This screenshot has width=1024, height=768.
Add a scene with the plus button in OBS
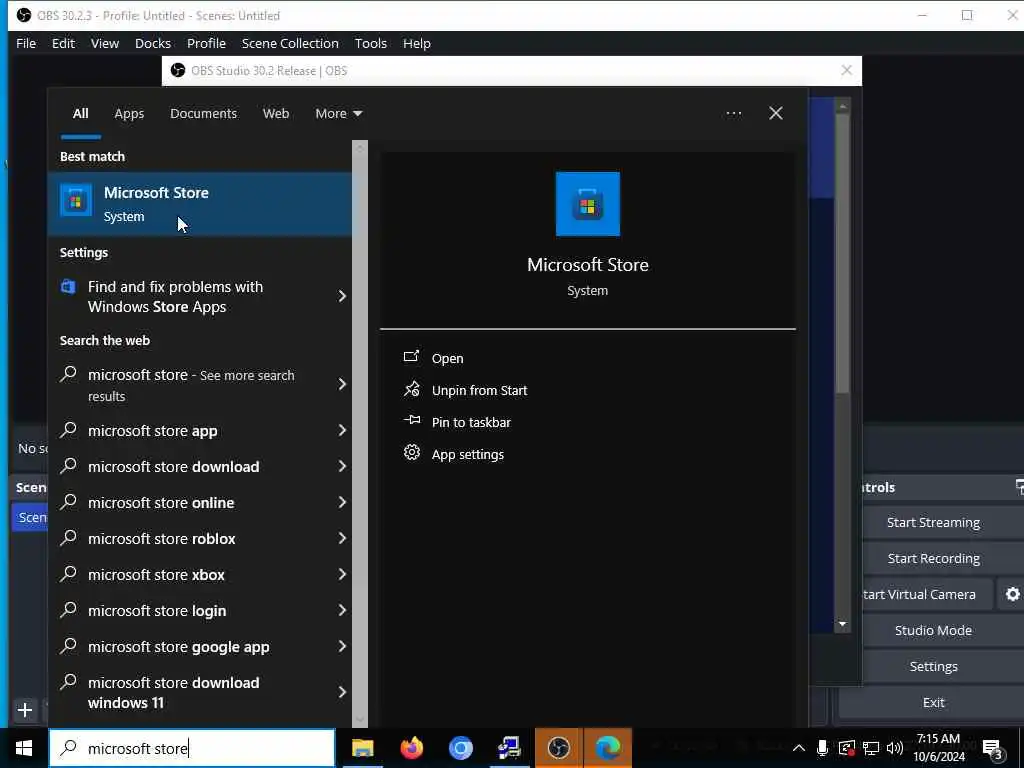pyautogui.click(x=25, y=710)
